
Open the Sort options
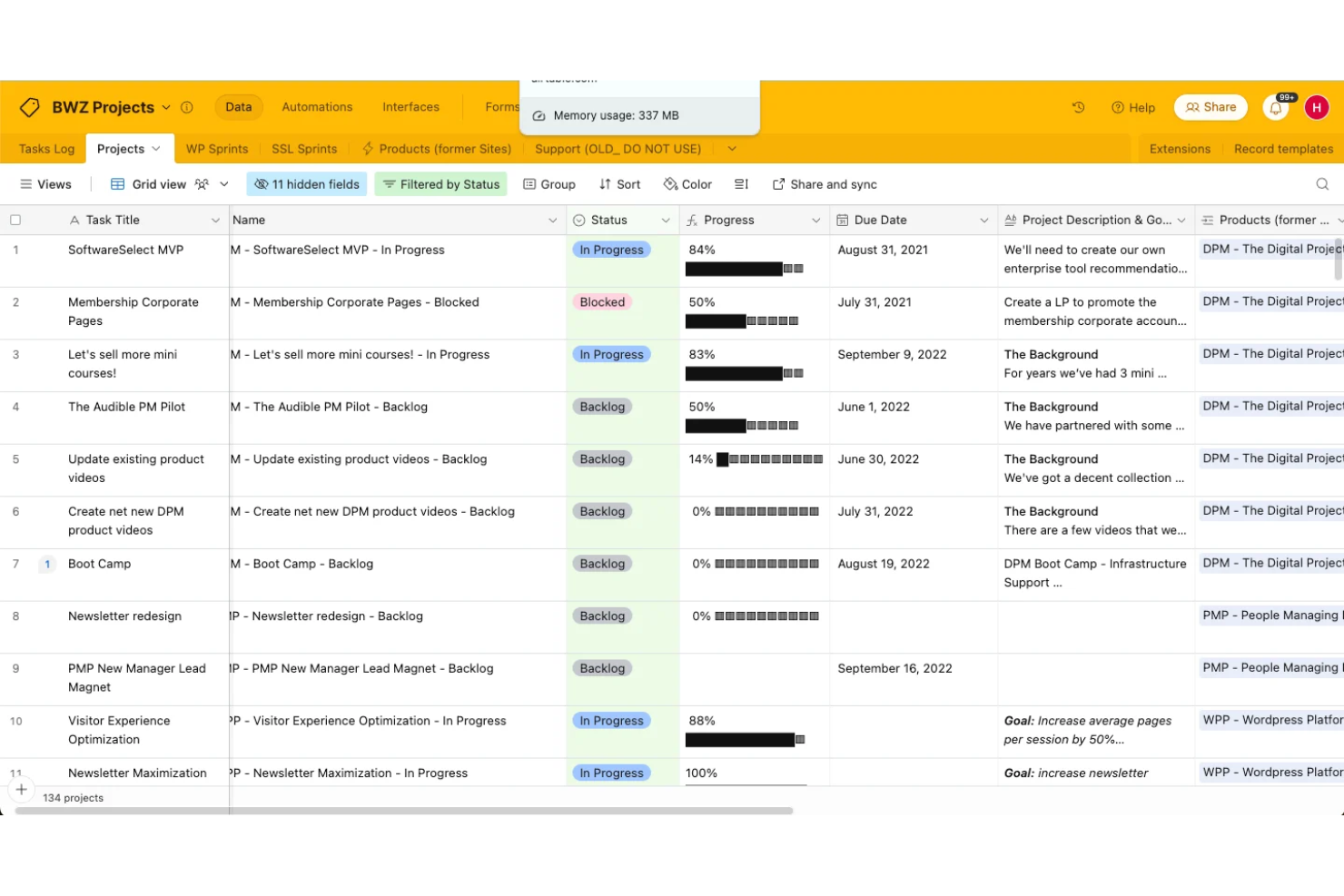pyautogui.click(x=618, y=183)
